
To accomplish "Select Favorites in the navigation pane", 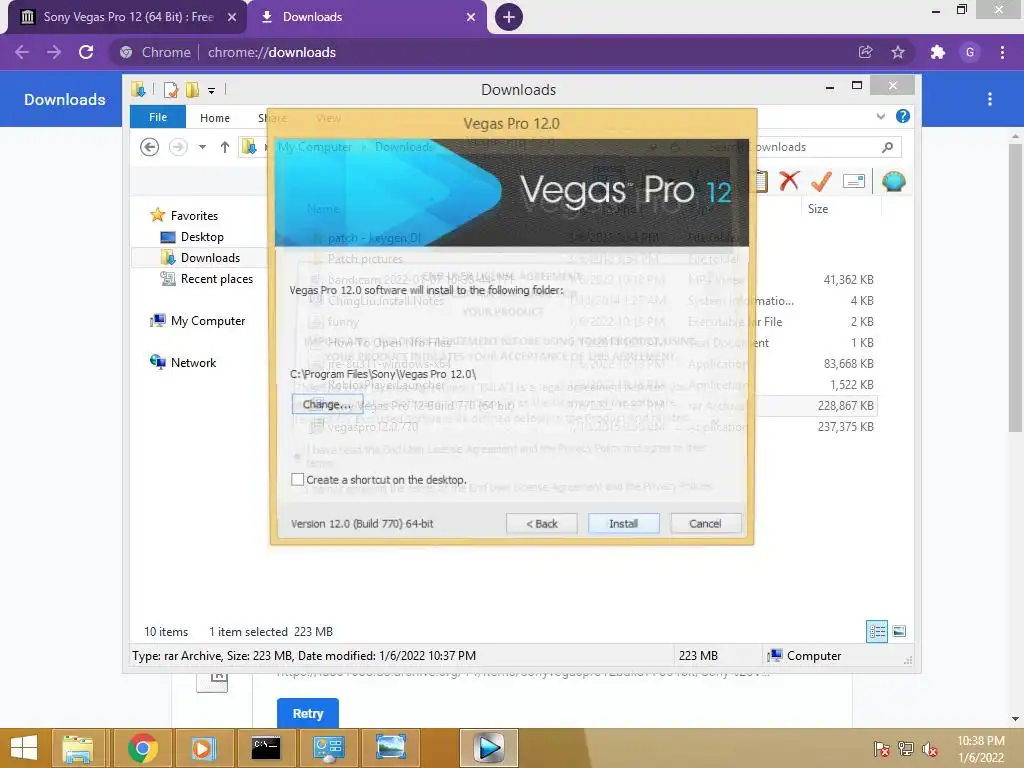I will 194,216.
